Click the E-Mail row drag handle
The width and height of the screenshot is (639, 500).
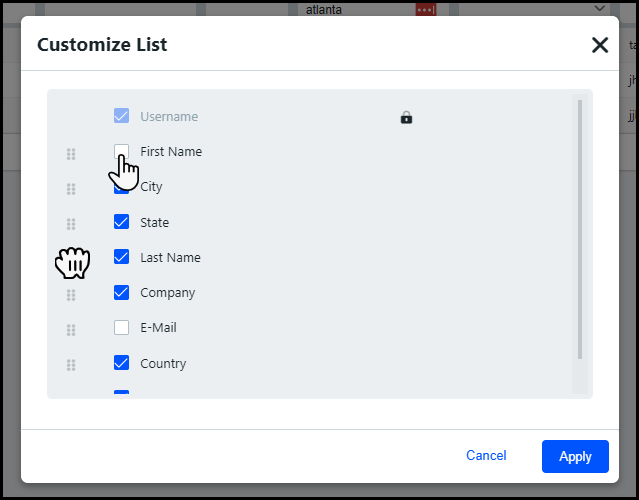(x=71, y=330)
